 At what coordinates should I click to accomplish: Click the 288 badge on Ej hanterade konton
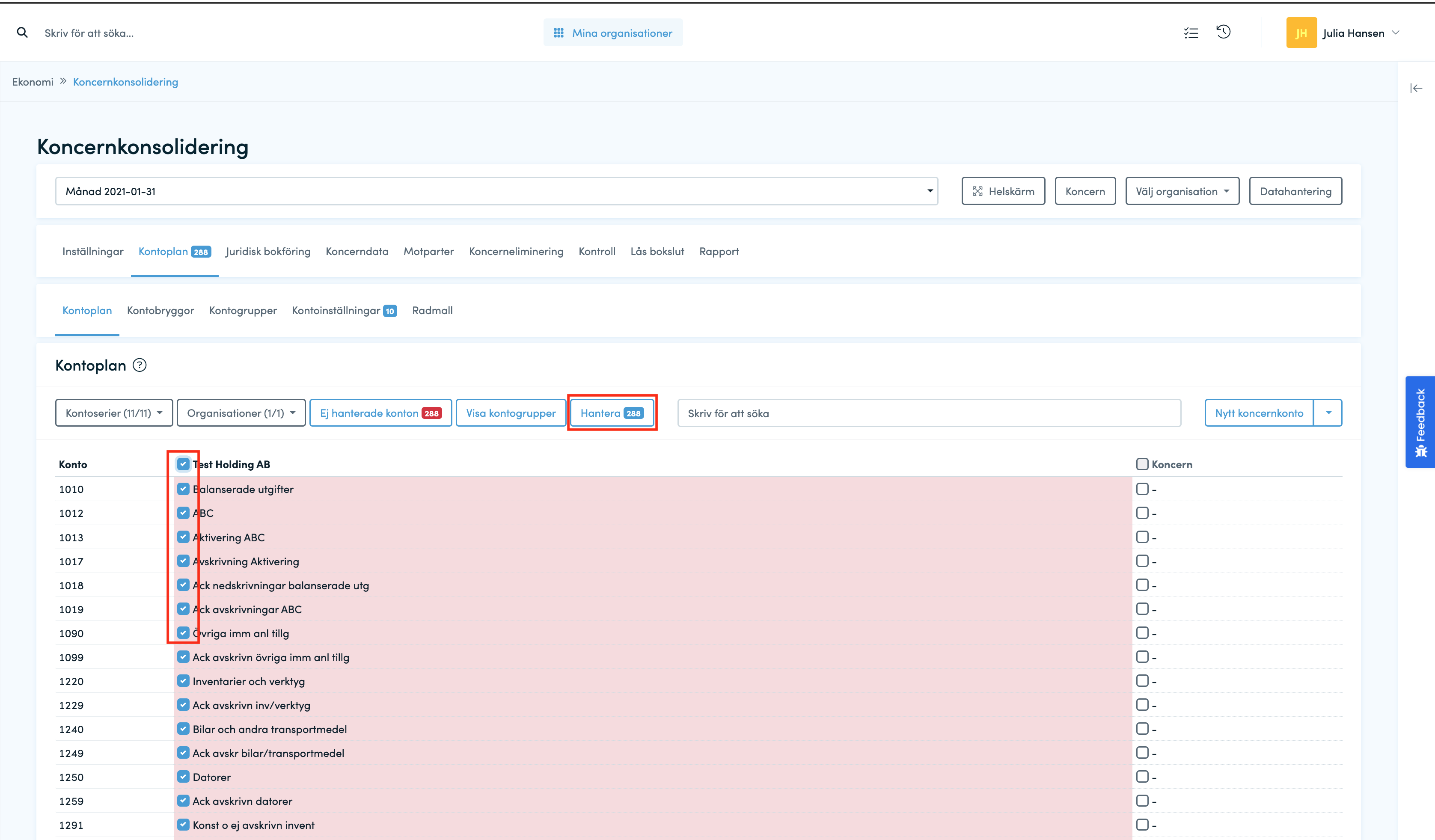click(x=432, y=413)
